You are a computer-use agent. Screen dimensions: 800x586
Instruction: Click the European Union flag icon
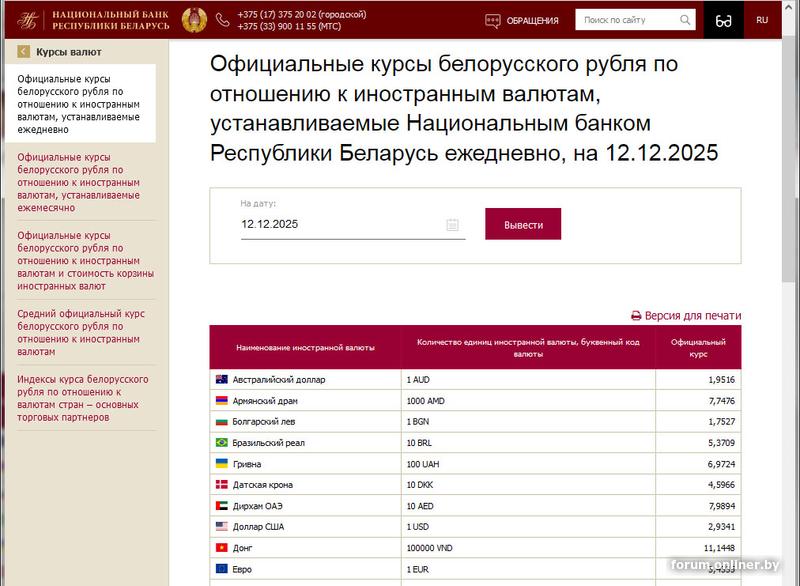(221, 568)
